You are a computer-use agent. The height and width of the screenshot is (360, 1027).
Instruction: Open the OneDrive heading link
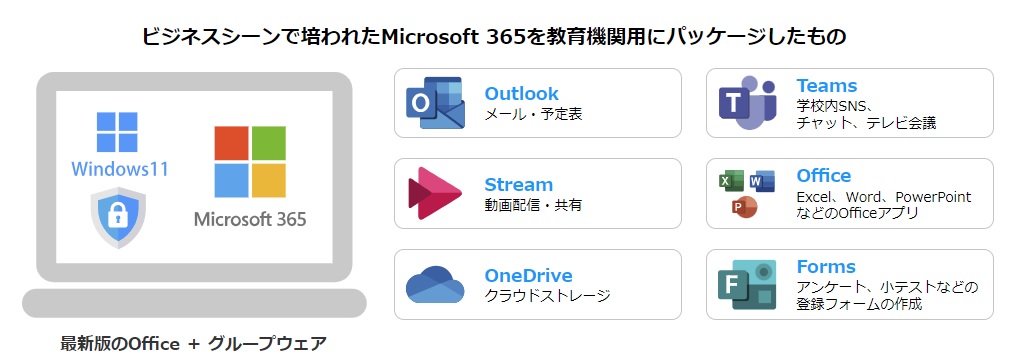(x=529, y=276)
